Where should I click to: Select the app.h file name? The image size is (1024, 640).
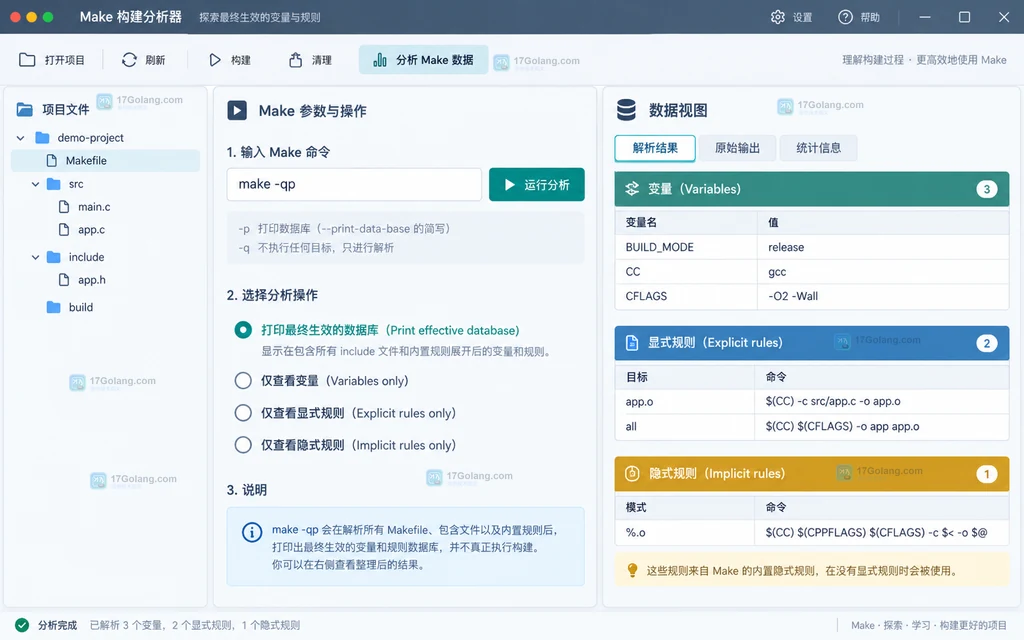pyautogui.click(x=91, y=280)
